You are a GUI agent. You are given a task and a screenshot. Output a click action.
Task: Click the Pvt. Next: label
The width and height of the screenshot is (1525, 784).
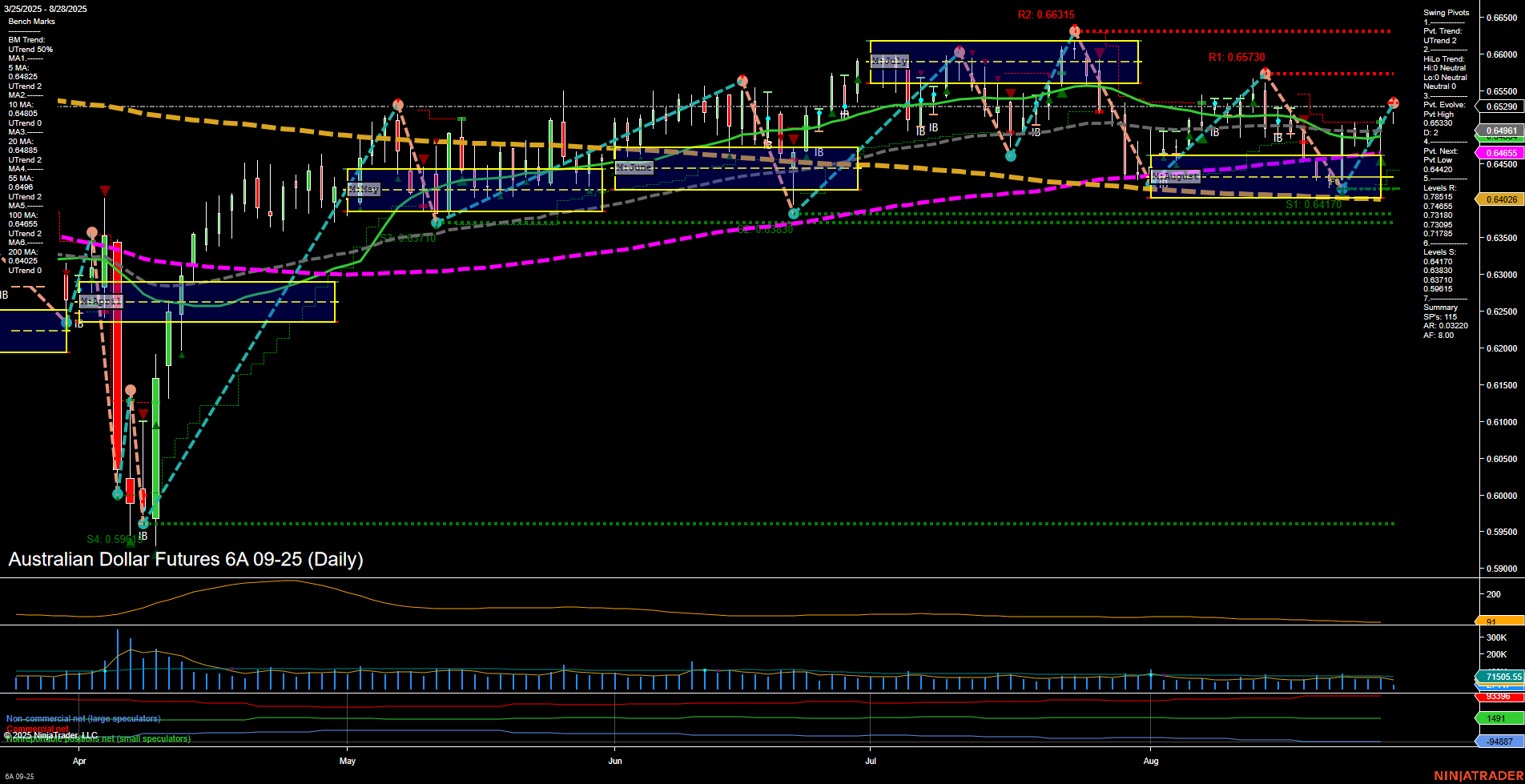[x=1441, y=151]
